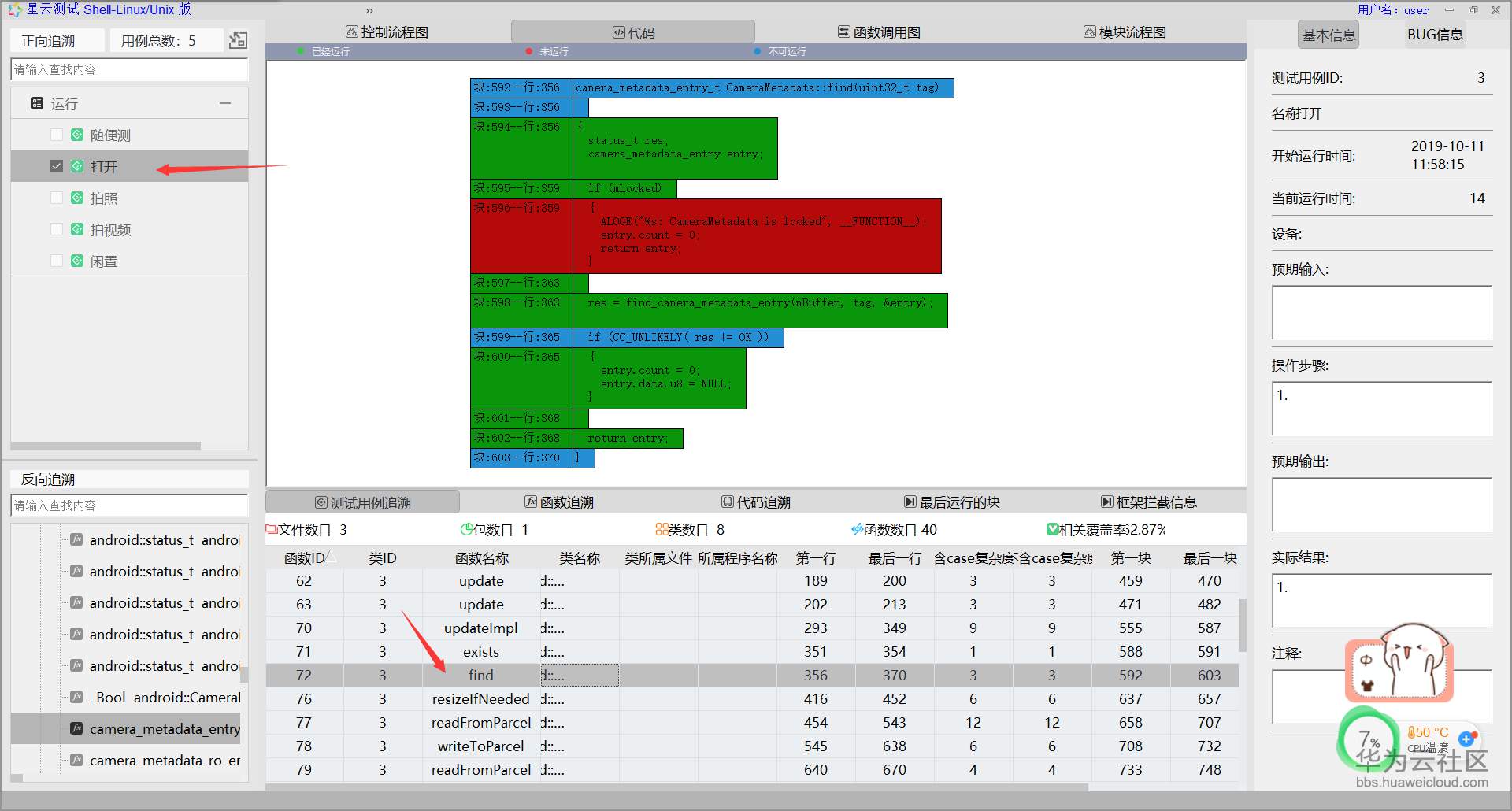Select the 函数追溯 tab
The image size is (1512, 811).
tap(559, 502)
